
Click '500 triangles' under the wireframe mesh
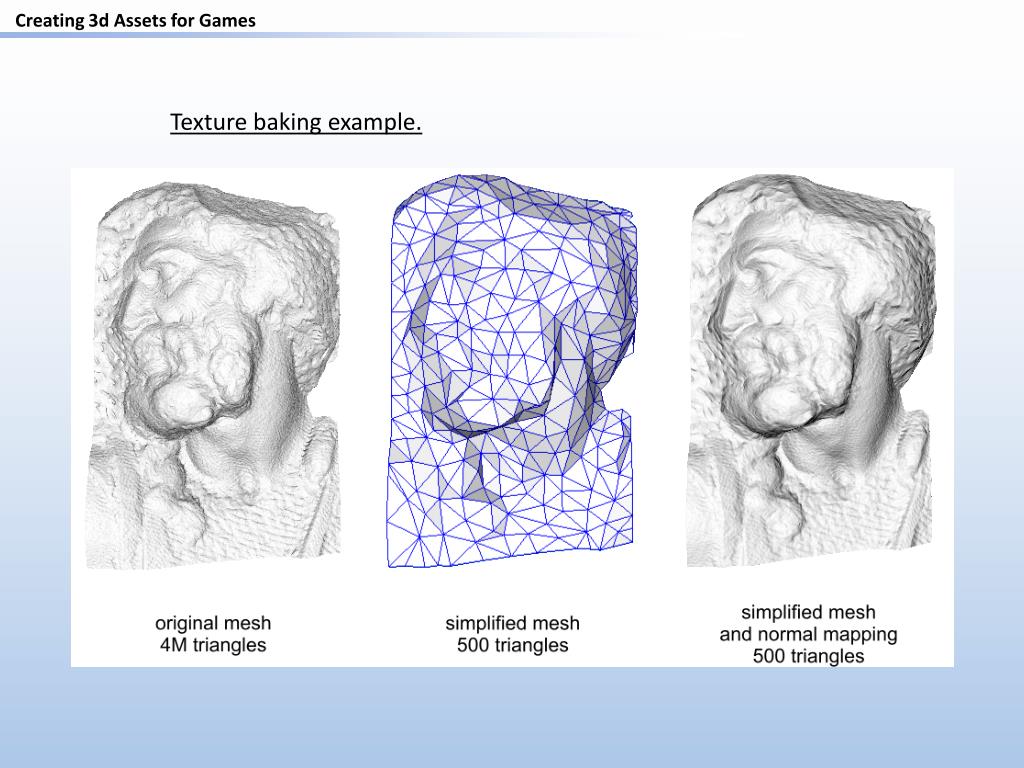coord(513,645)
